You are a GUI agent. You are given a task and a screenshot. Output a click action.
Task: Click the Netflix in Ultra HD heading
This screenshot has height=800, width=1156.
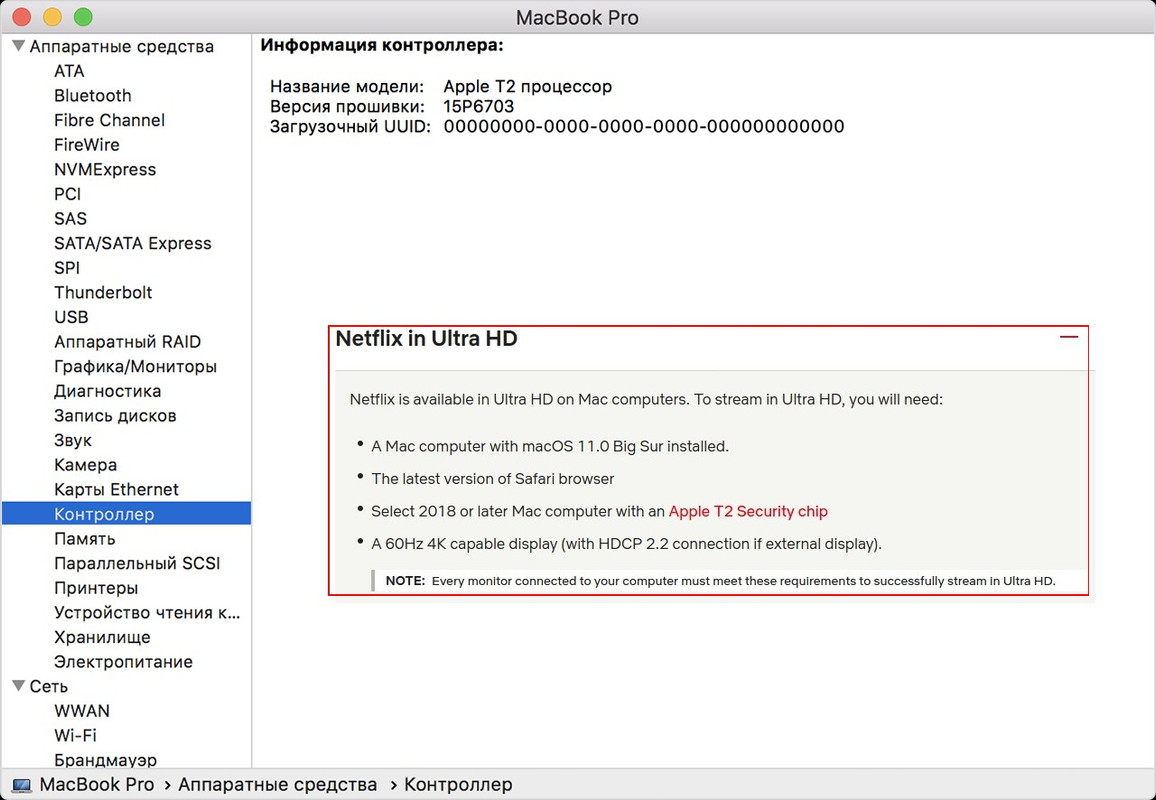click(426, 338)
